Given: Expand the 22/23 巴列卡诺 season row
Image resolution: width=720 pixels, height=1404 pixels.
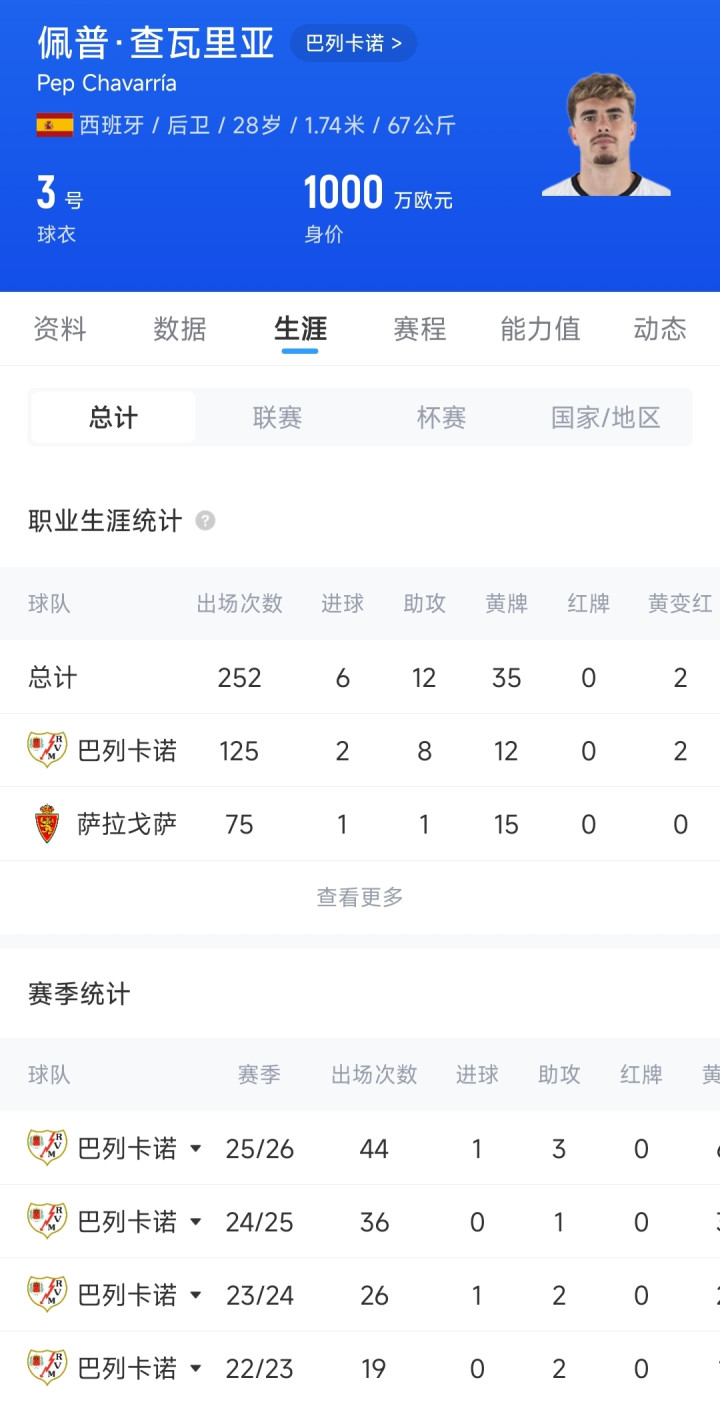Looking at the screenshot, I should pos(196,1369).
